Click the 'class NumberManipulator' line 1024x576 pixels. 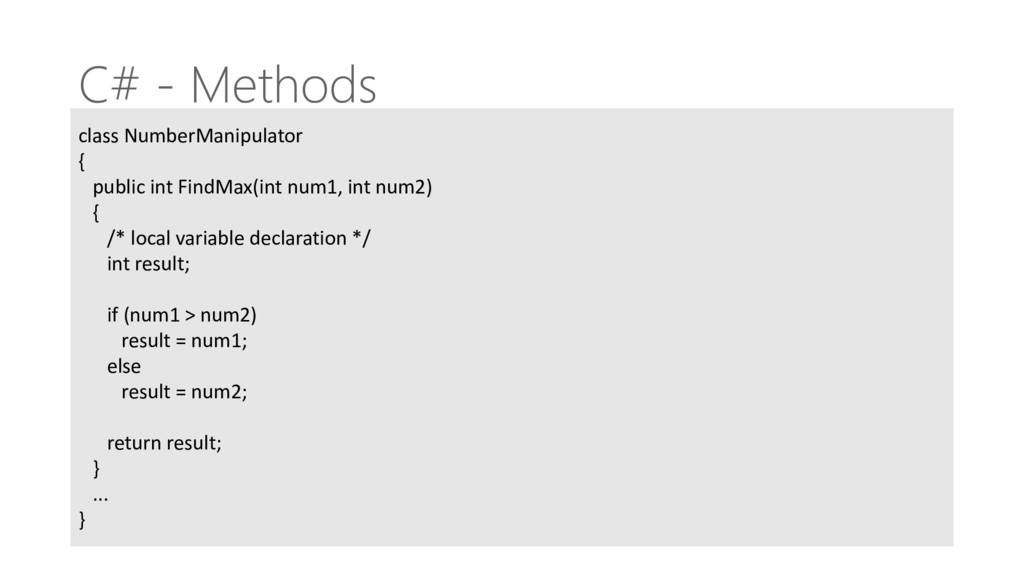tap(191, 136)
